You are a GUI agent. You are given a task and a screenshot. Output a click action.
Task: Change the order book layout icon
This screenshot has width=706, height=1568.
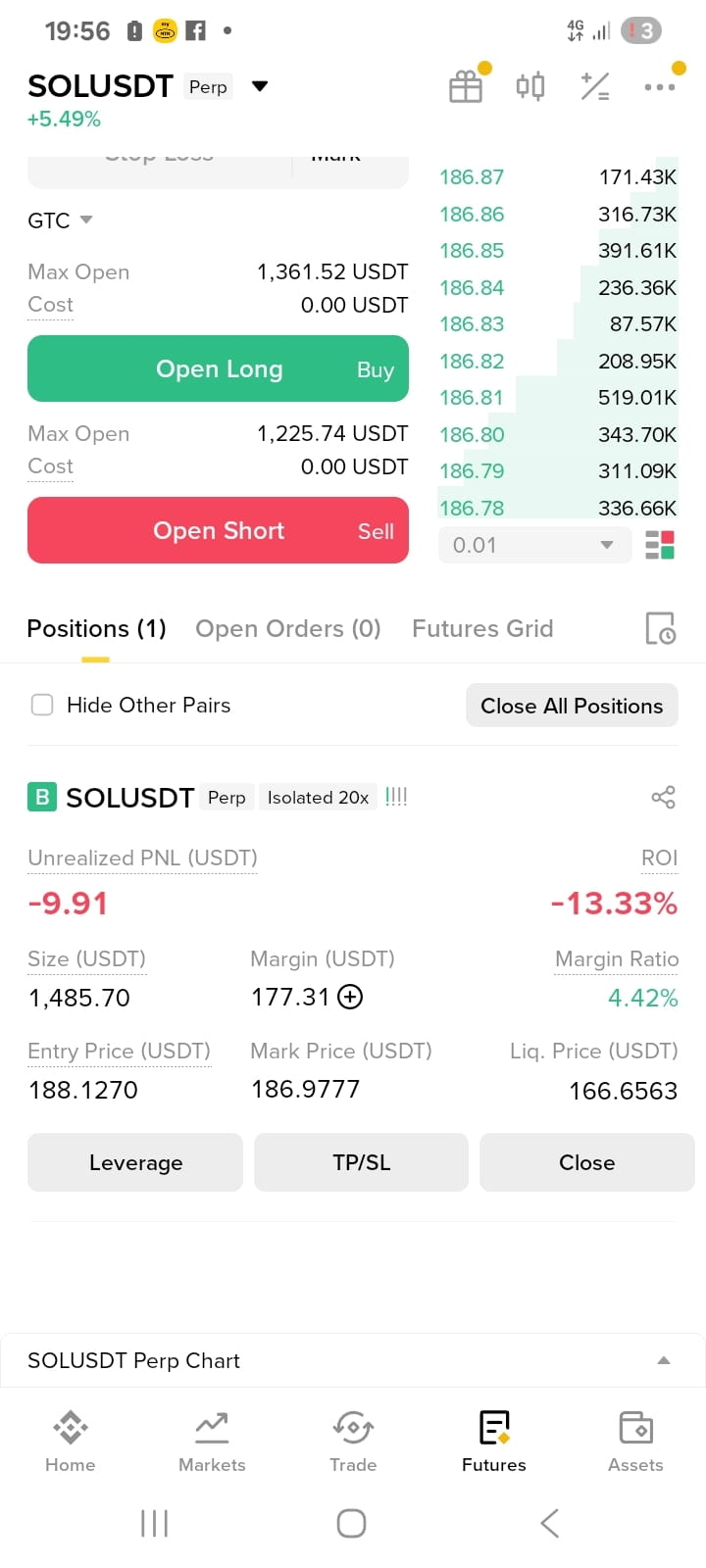click(660, 545)
